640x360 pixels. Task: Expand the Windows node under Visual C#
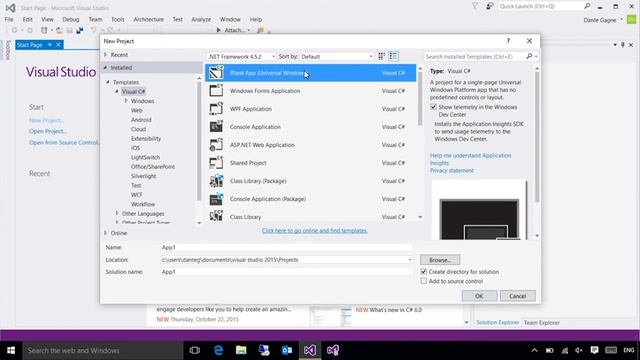point(126,101)
